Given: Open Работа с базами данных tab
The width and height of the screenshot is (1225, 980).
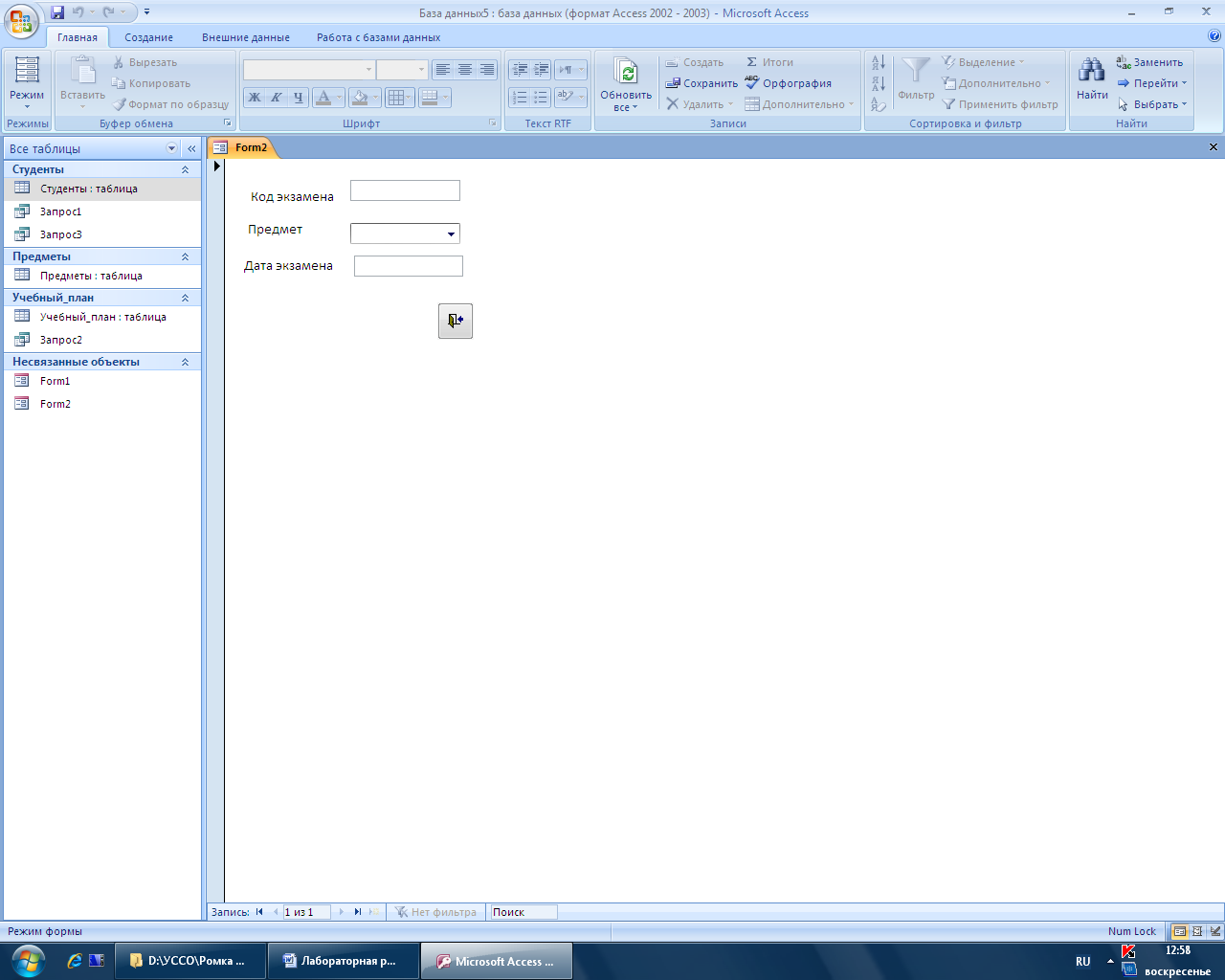Looking at the screenshot, I should [379, 37].
